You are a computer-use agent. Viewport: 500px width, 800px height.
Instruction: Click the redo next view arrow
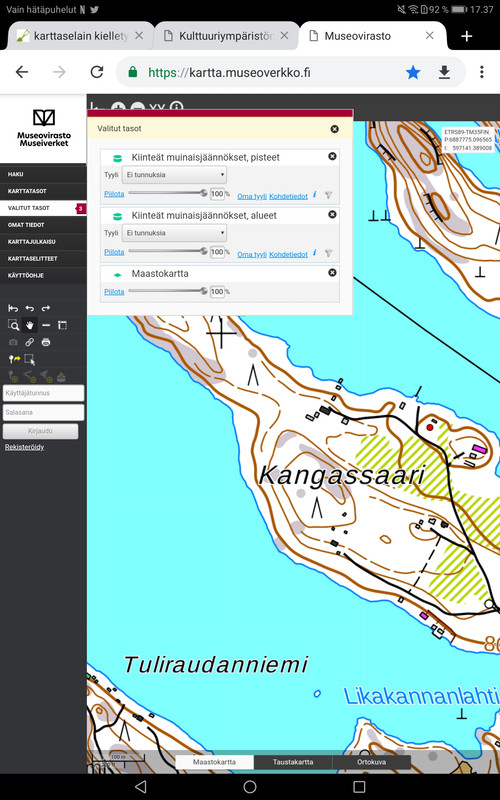click(x=46, y=308)
